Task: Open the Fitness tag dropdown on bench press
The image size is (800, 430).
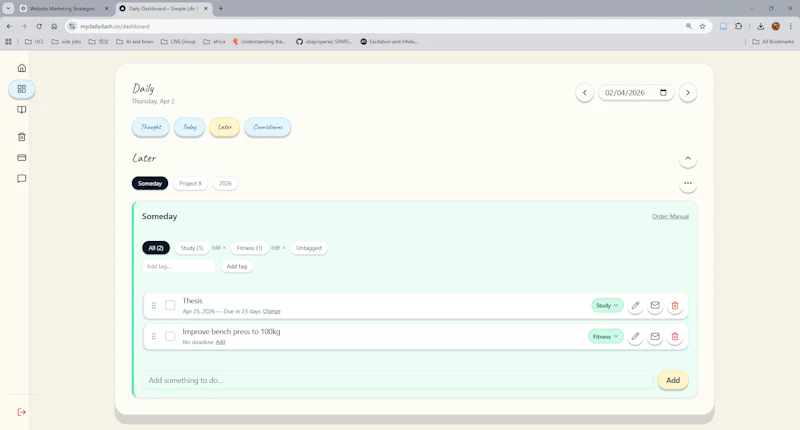Action: tap(606, 337)
